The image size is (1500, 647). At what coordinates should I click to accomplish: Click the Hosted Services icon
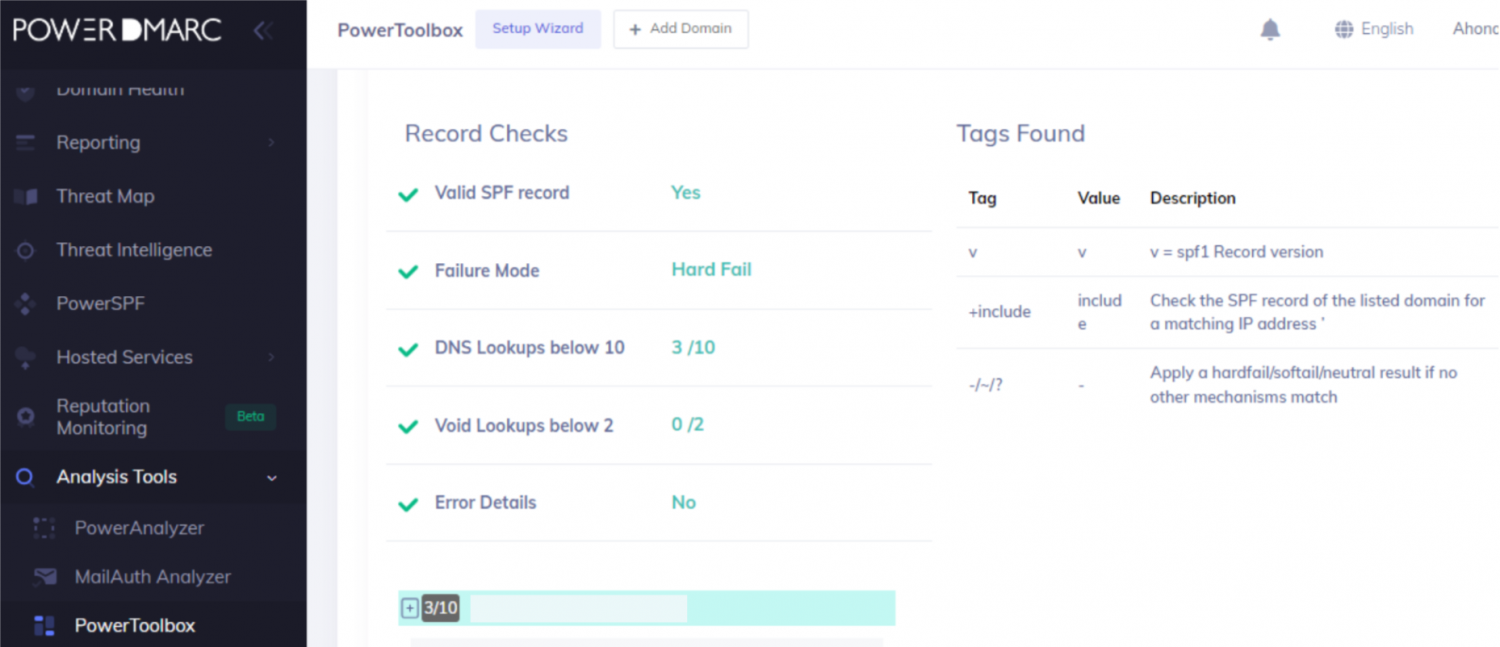24,357
